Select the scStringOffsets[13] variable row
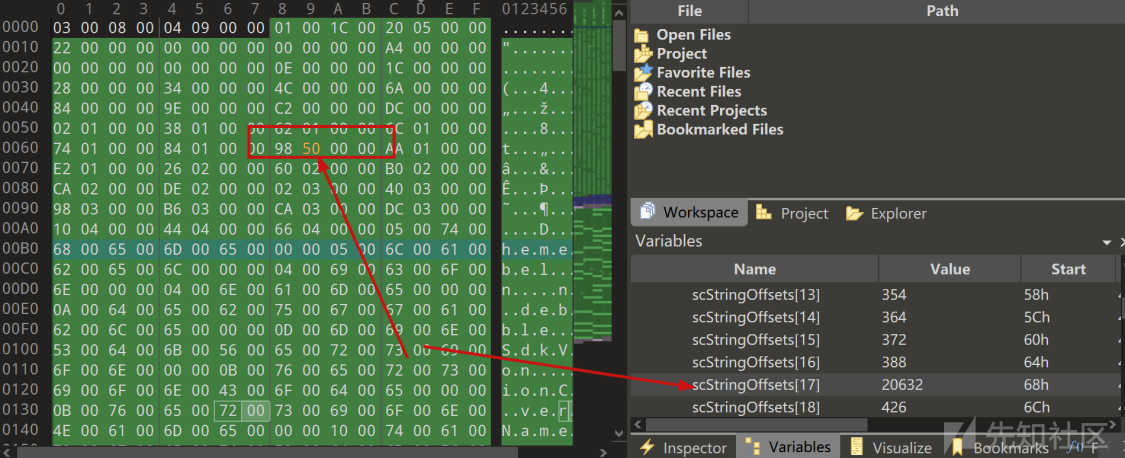Viewport: 1125px width, 458px height. [x=755, y=295]
